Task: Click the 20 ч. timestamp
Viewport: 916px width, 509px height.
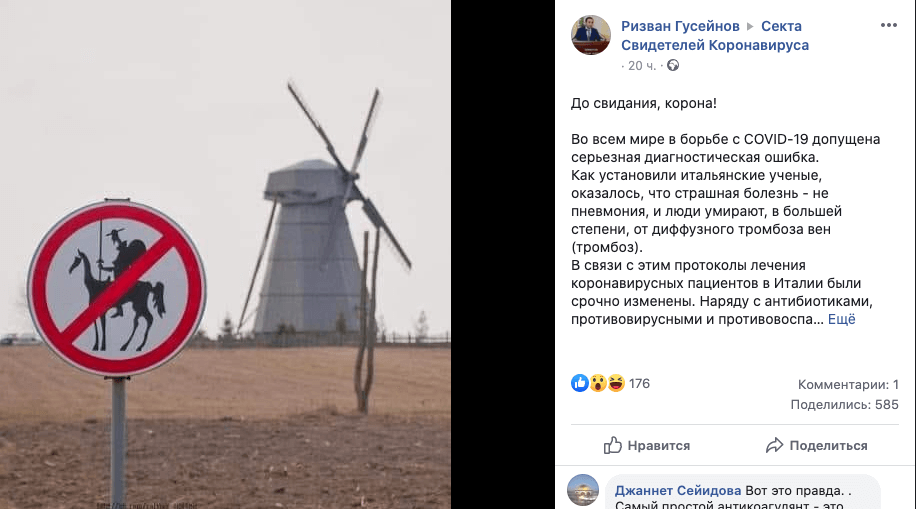Action: (x=642, y=65)
